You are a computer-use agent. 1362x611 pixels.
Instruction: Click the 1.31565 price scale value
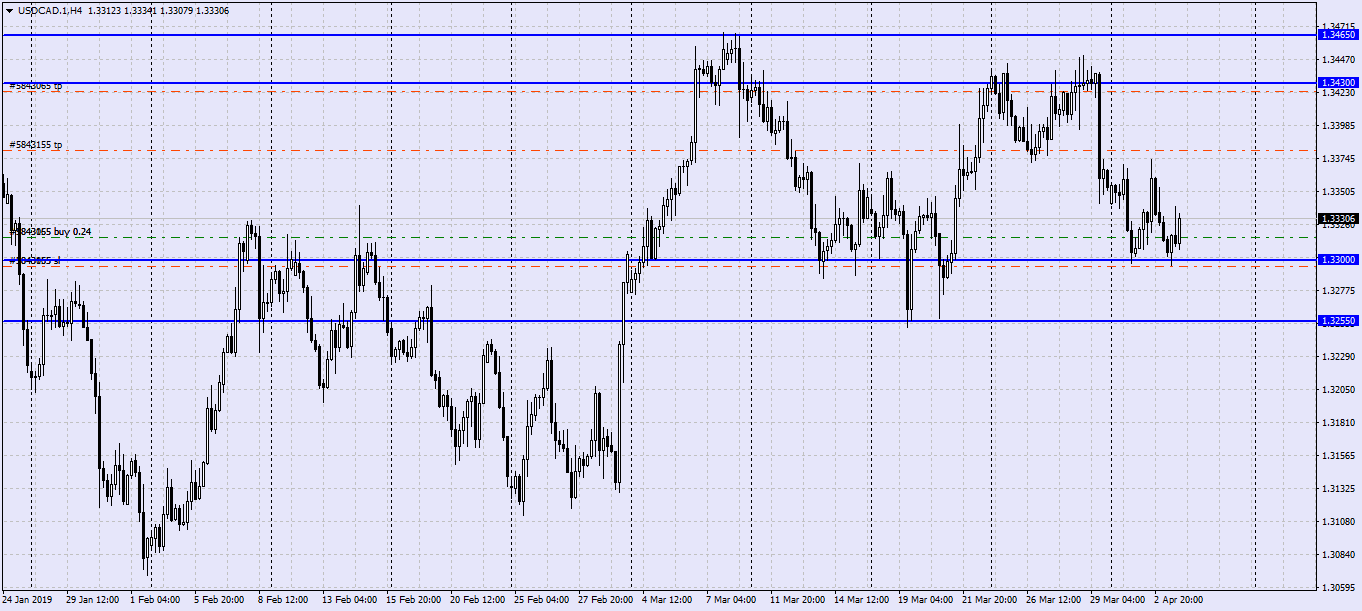coord(1337,455)
